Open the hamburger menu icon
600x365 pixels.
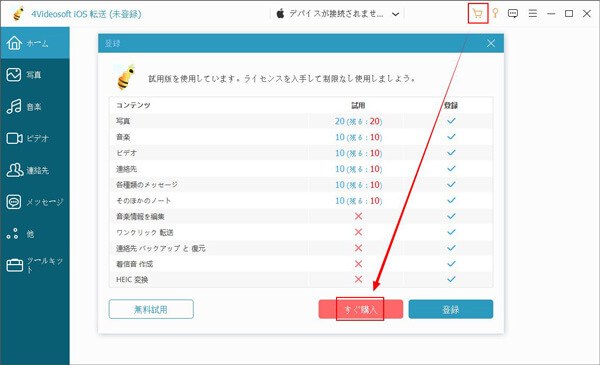click(x=533, y=13)
